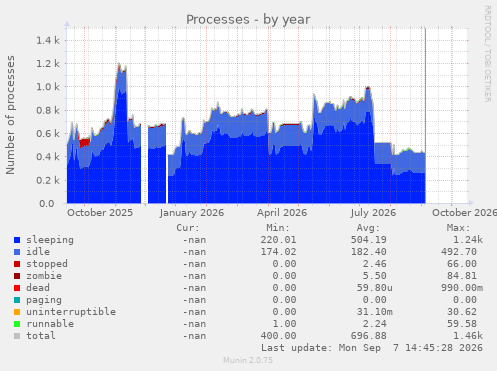Click the 'uninterruptible' legend label
Screen dimensions: 497x371
[x=71, y=312]
